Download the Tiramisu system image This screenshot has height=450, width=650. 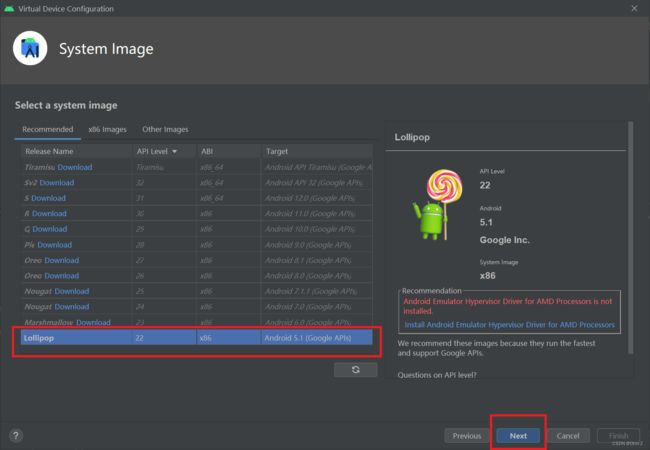coord(75,167)
